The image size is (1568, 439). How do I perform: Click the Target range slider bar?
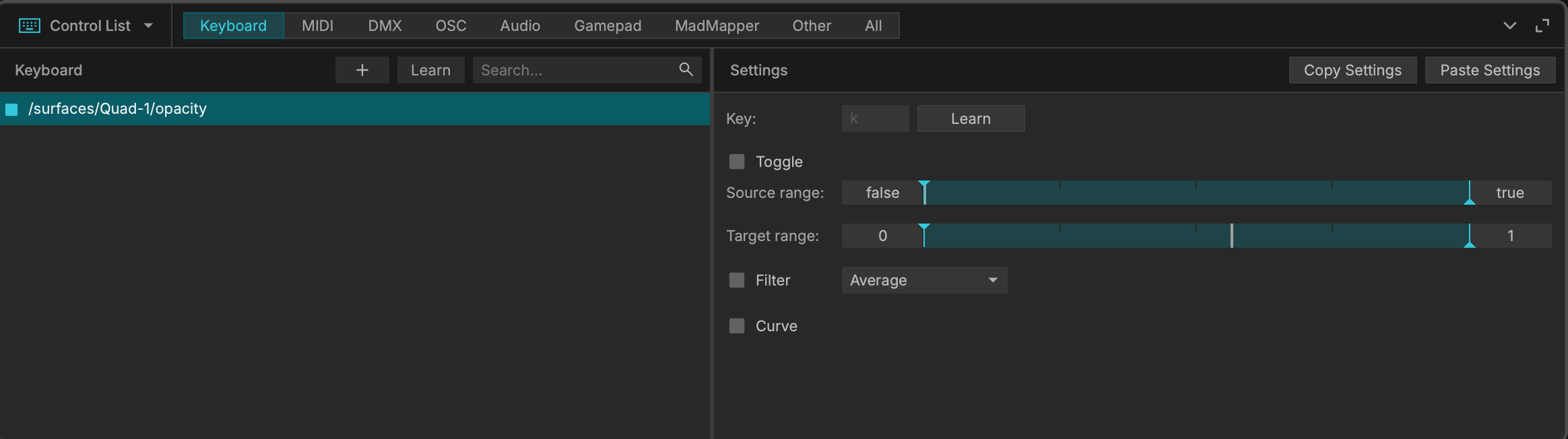(x=1196, y=236)
